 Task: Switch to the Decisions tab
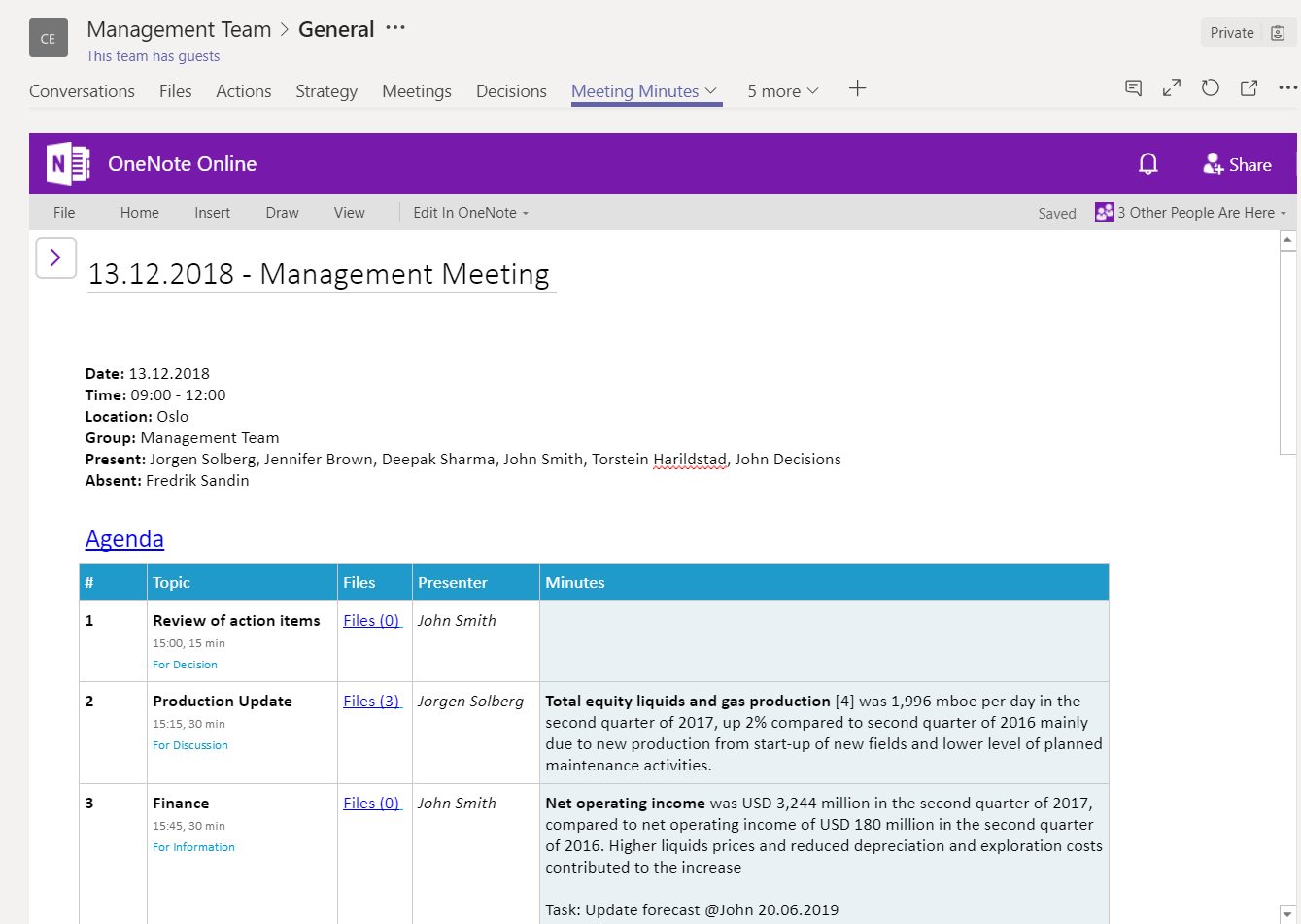click(x=511, y=91)
